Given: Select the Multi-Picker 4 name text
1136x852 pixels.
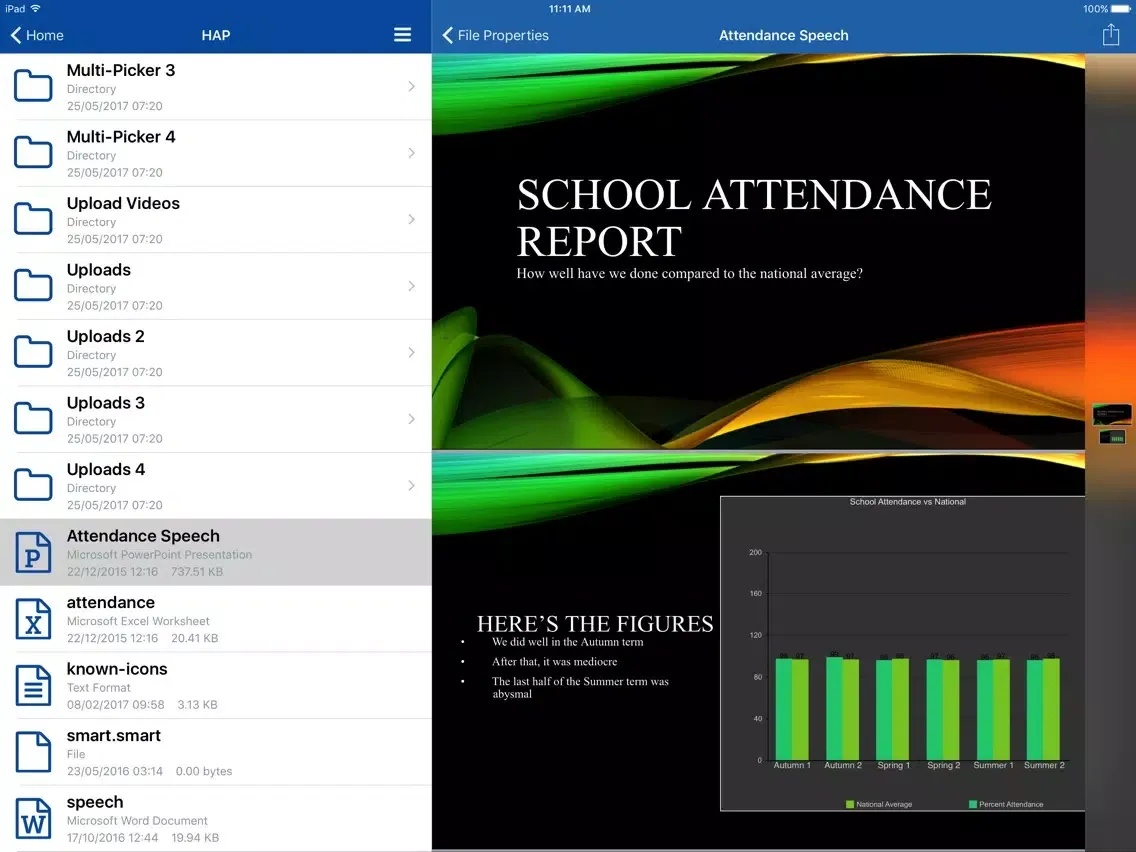Looking at the screenshot, I should (121, 137).
